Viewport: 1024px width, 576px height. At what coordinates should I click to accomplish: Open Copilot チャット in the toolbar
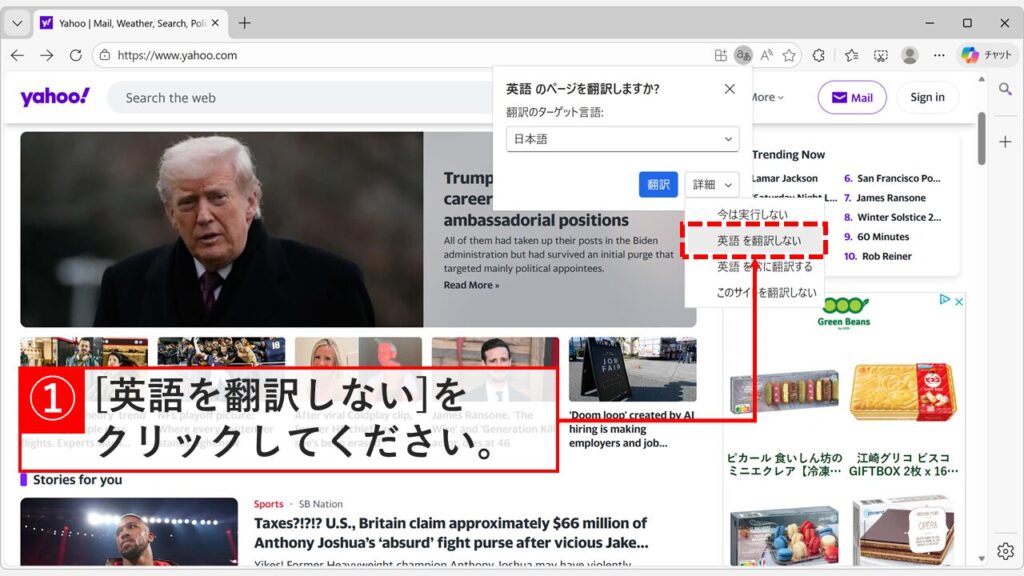(x=988, y=55)
